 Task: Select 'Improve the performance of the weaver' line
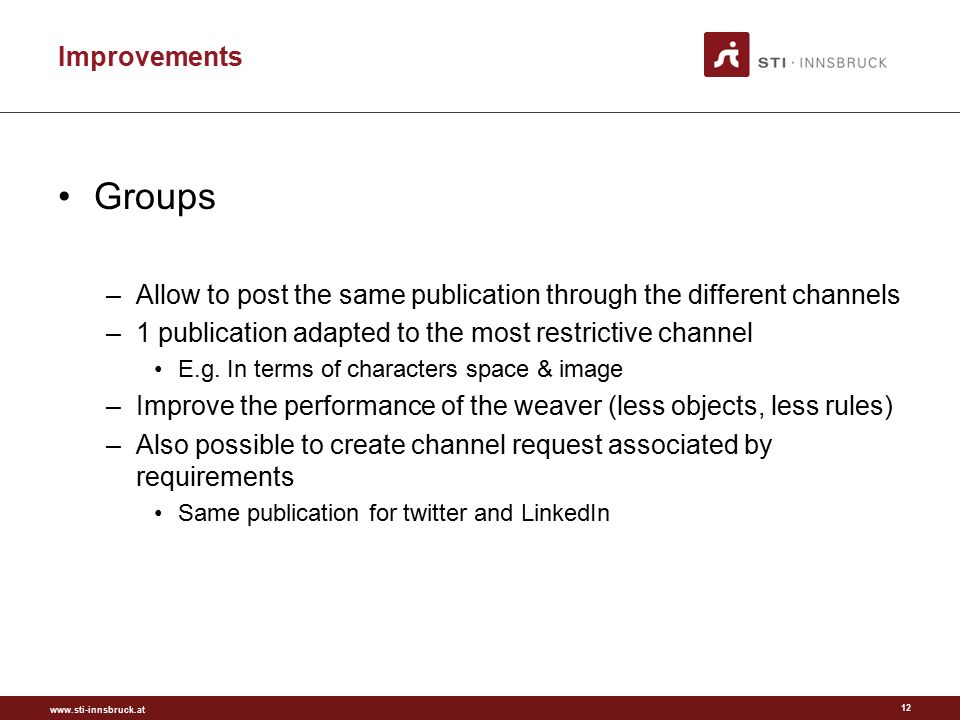click(x=514, y=406)
